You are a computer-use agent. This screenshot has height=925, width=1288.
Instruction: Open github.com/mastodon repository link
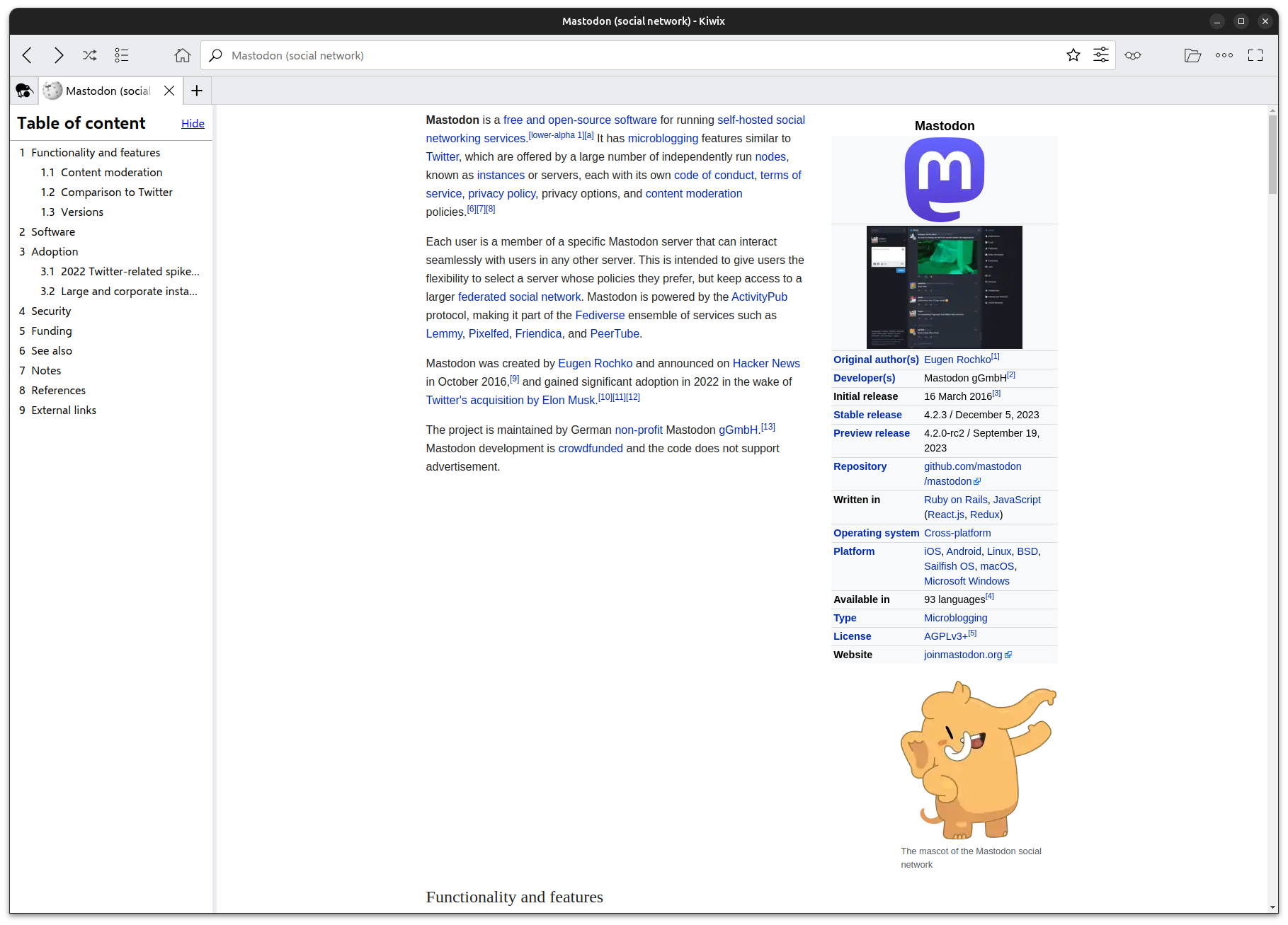[972, 473]
